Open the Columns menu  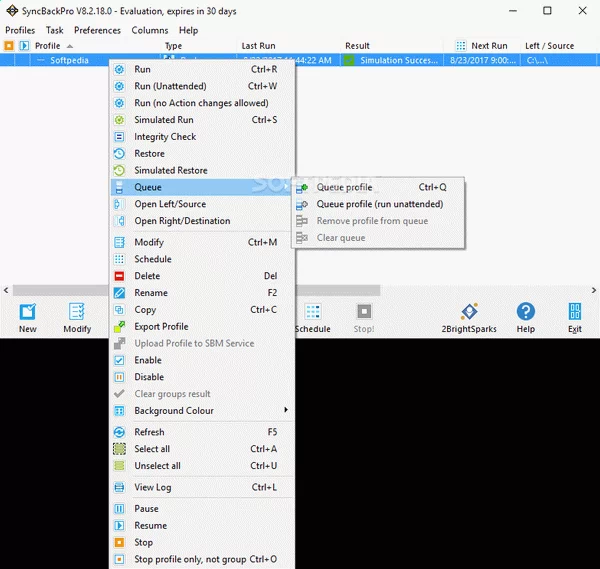pos(150,30)
